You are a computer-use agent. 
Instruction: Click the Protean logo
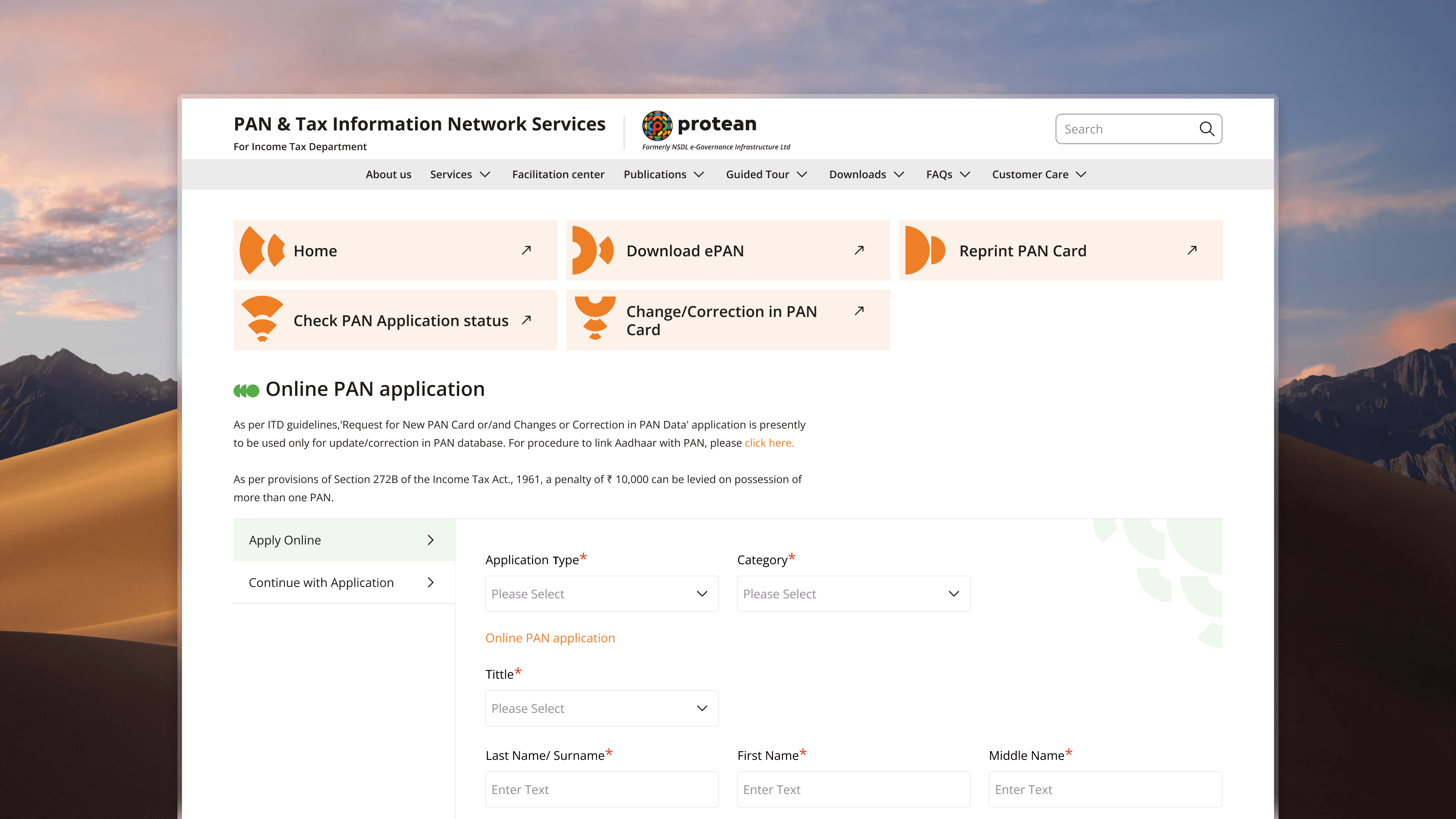[657, 126]
